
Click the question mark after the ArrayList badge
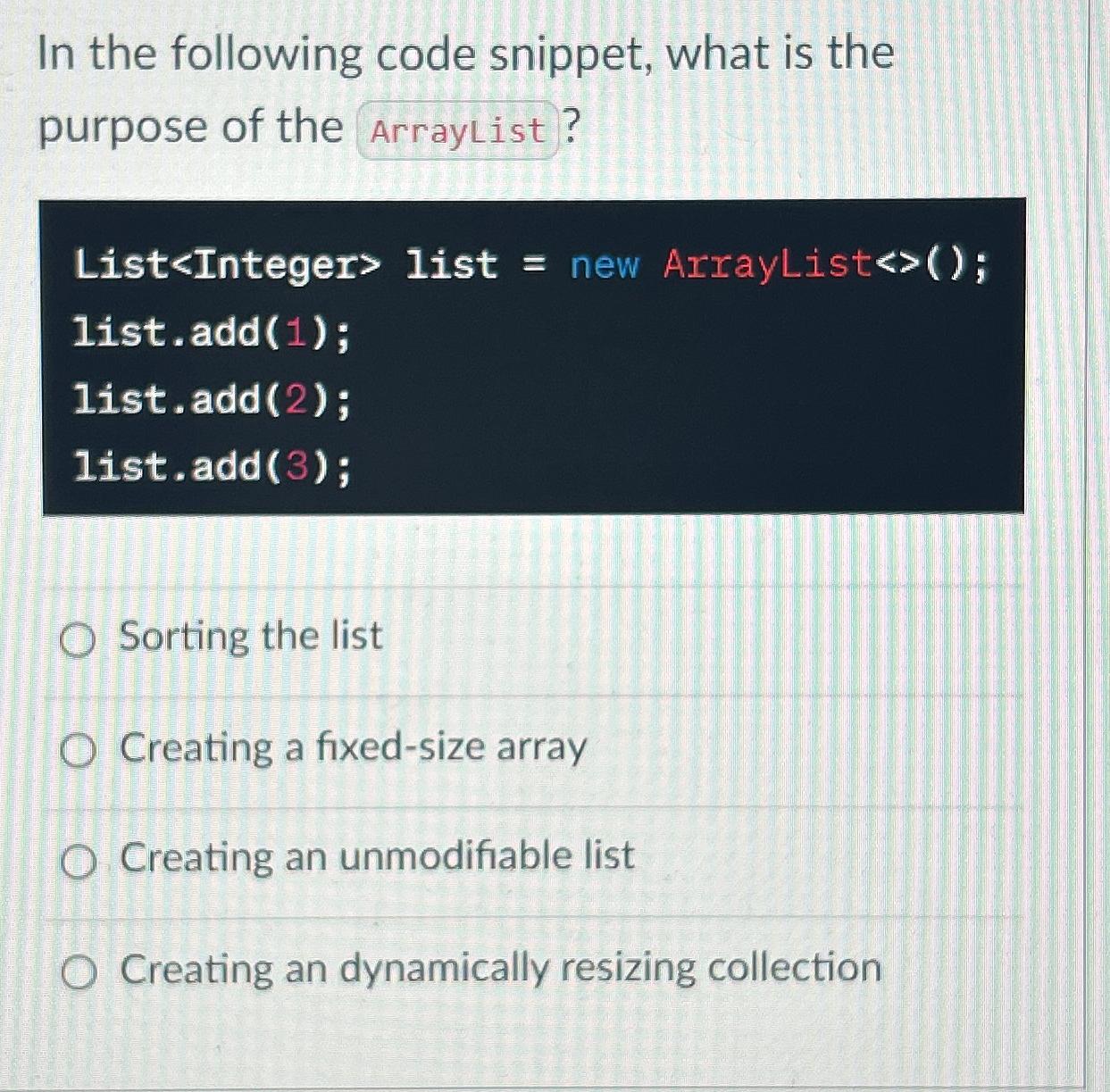coord(570,128)
